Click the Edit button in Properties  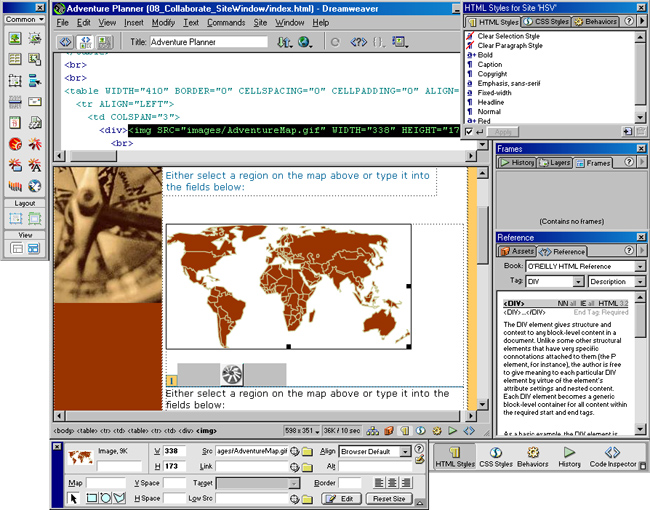point(344,498)
